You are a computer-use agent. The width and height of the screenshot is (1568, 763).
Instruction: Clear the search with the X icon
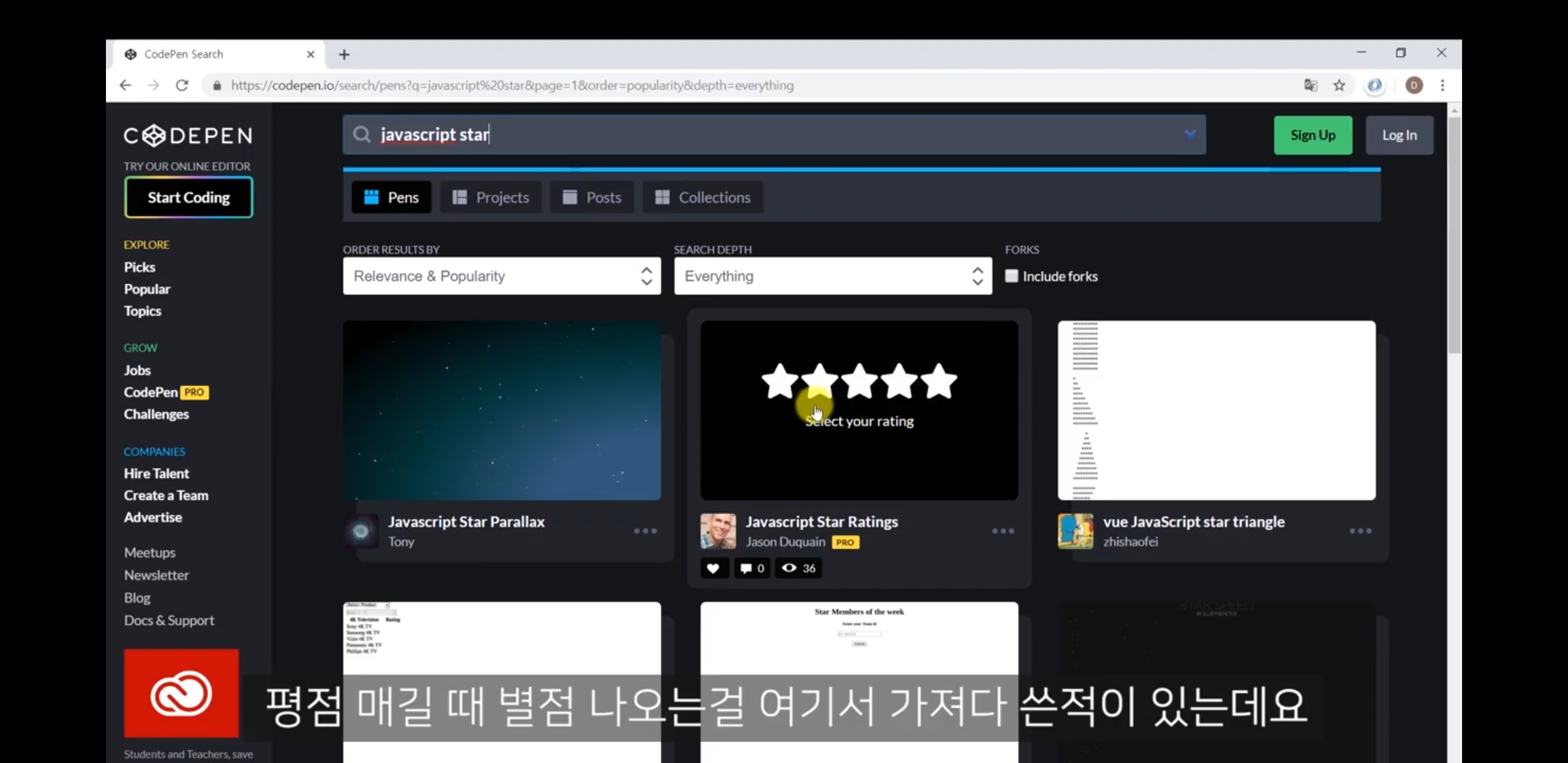pos(1190,135)
